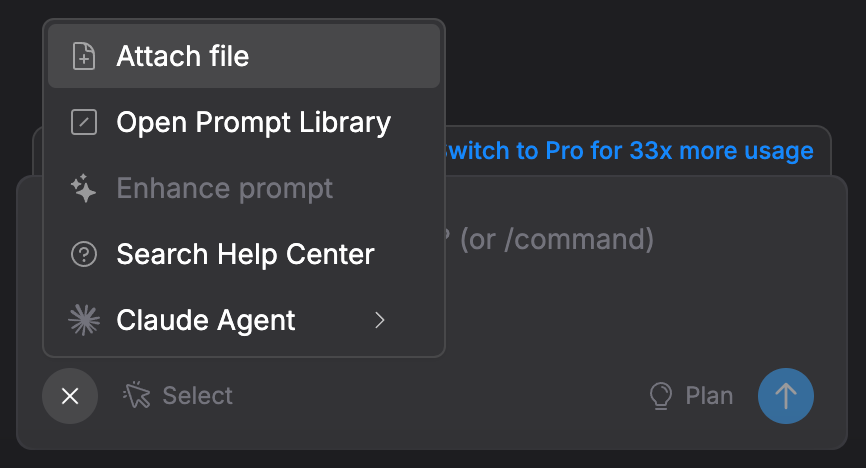This screenshot has height=468, width=866.
Task: Click the Claude Agent starburst icon
Action: (85, 321)
